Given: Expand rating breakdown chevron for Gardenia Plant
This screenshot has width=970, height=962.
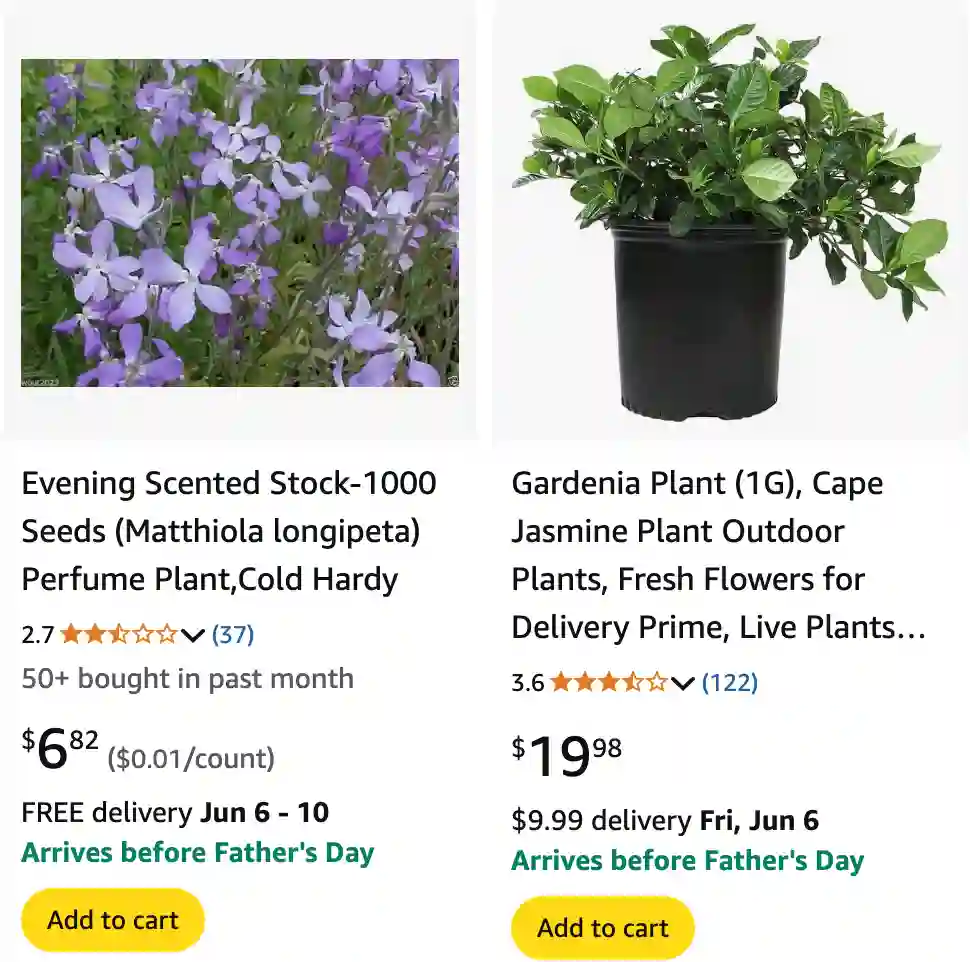Looking at the screenshot, I should pyautogui.click(x=683, y=684).
